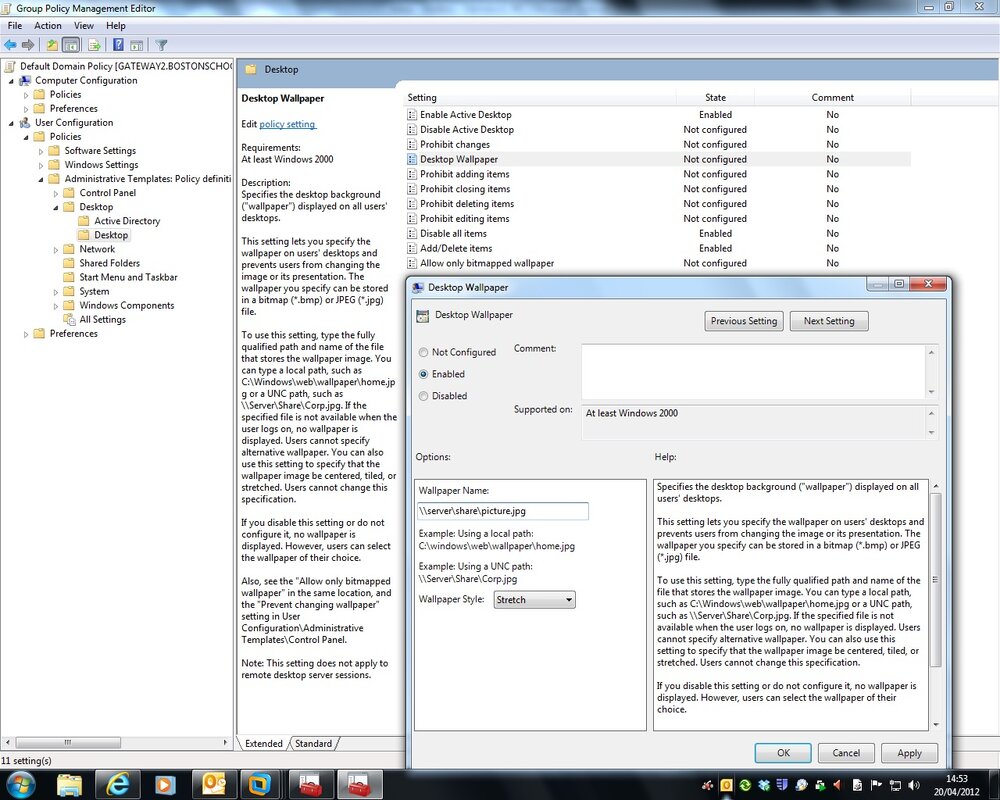This screenshot has height=800, width=1000.
Task: Click the Apply button
Action: [x=909, y=753]
